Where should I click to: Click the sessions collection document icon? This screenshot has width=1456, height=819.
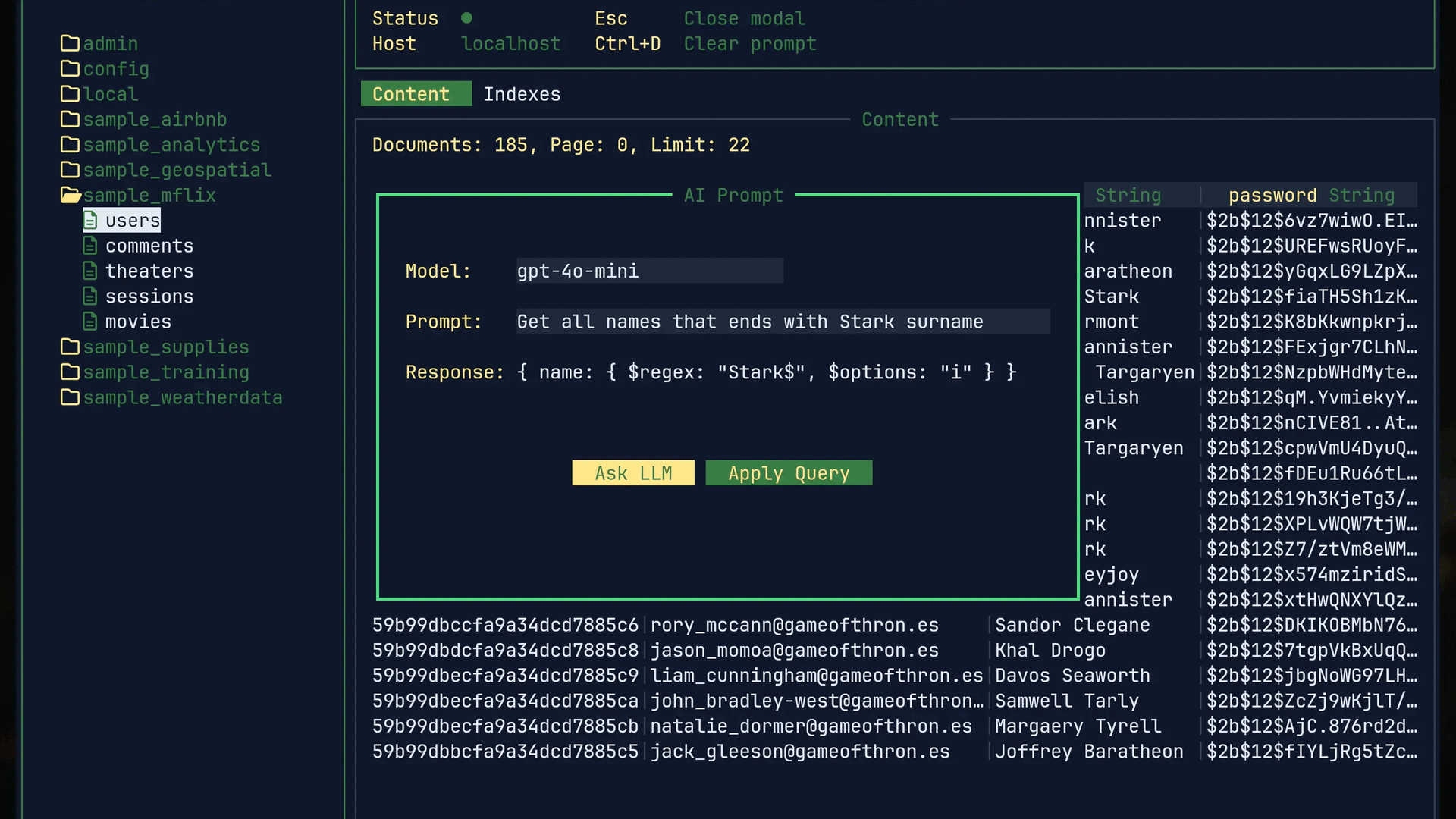[90, 296]
